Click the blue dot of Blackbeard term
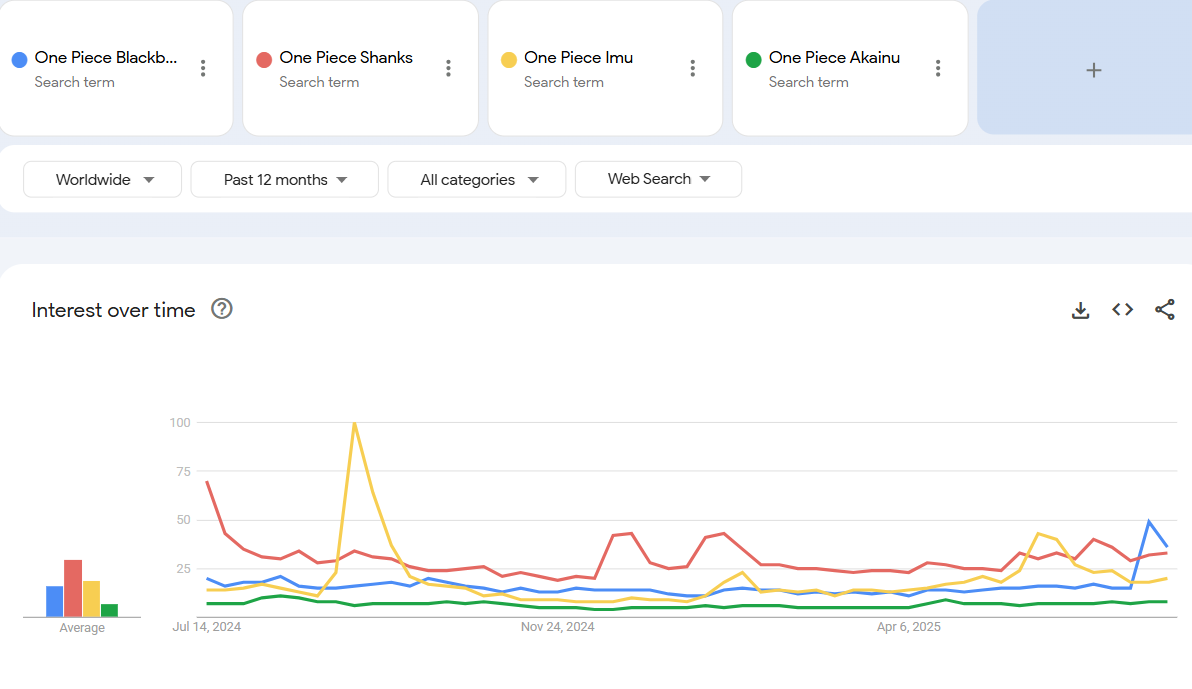The height and width of the screenshot is (689, 1192). 20,59
